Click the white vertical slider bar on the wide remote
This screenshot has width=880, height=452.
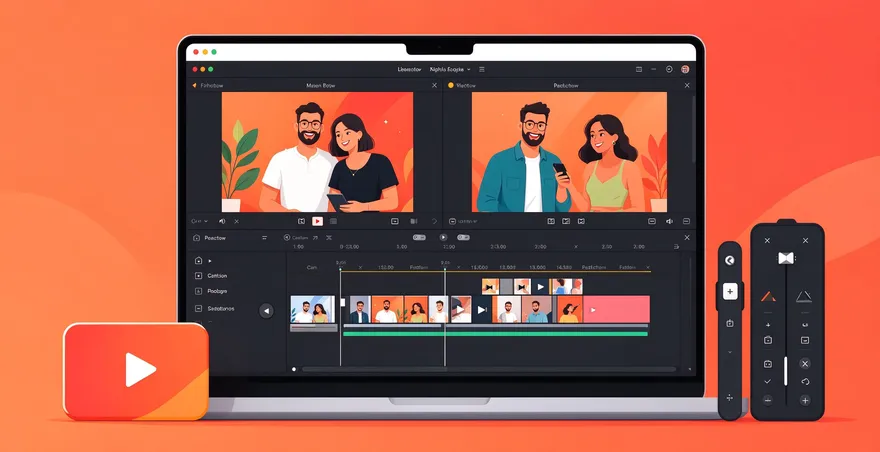click(786, 371)
